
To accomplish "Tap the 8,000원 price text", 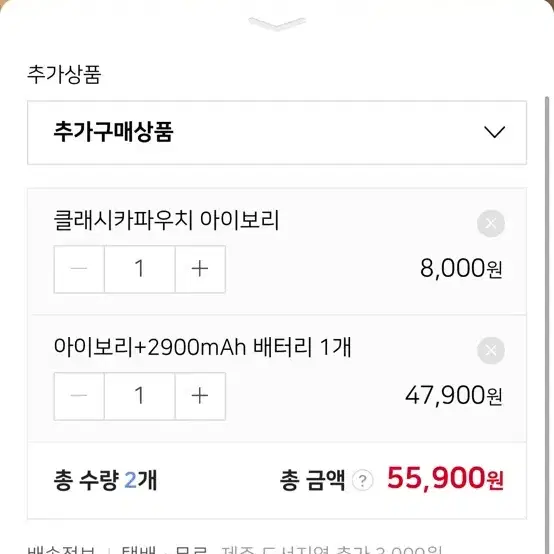I will (461, 269).
